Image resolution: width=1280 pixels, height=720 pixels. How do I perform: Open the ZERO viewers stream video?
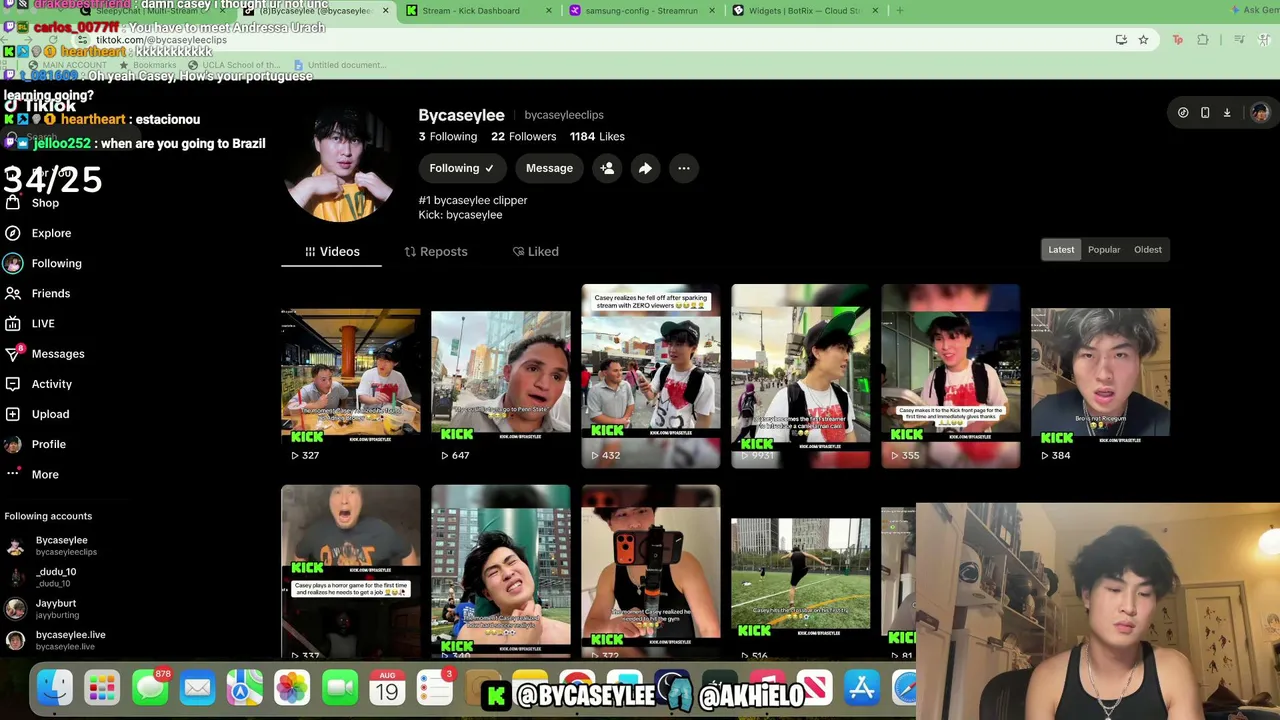click(651, 376)
